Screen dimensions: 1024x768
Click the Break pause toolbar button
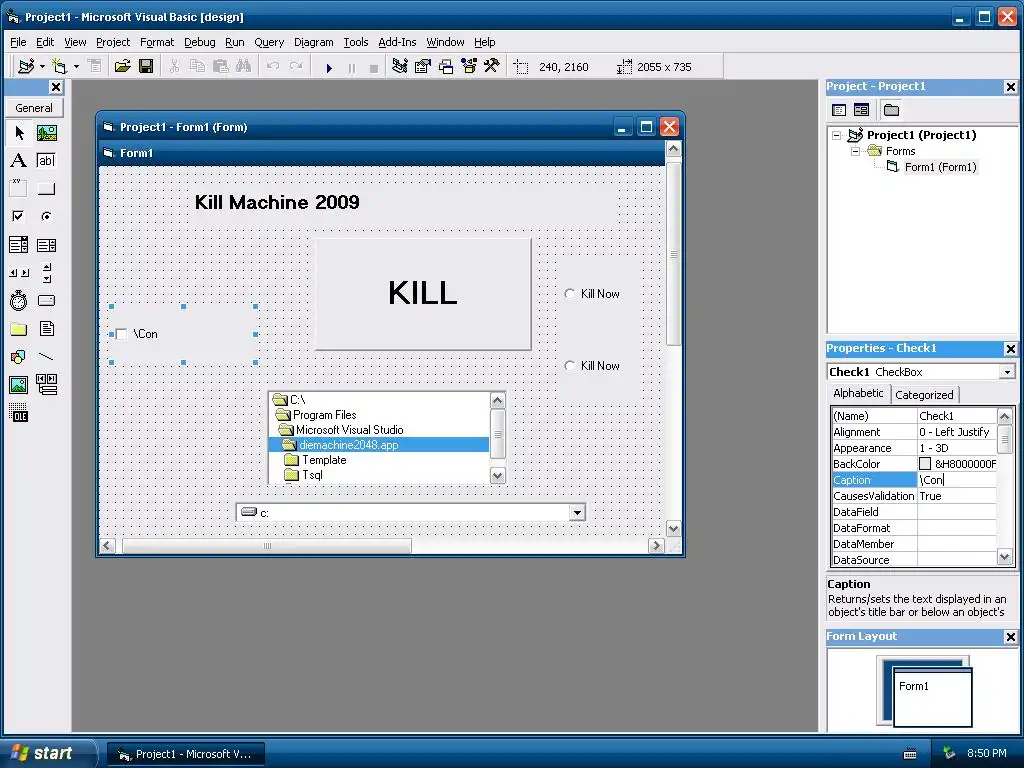coord(352,67)
